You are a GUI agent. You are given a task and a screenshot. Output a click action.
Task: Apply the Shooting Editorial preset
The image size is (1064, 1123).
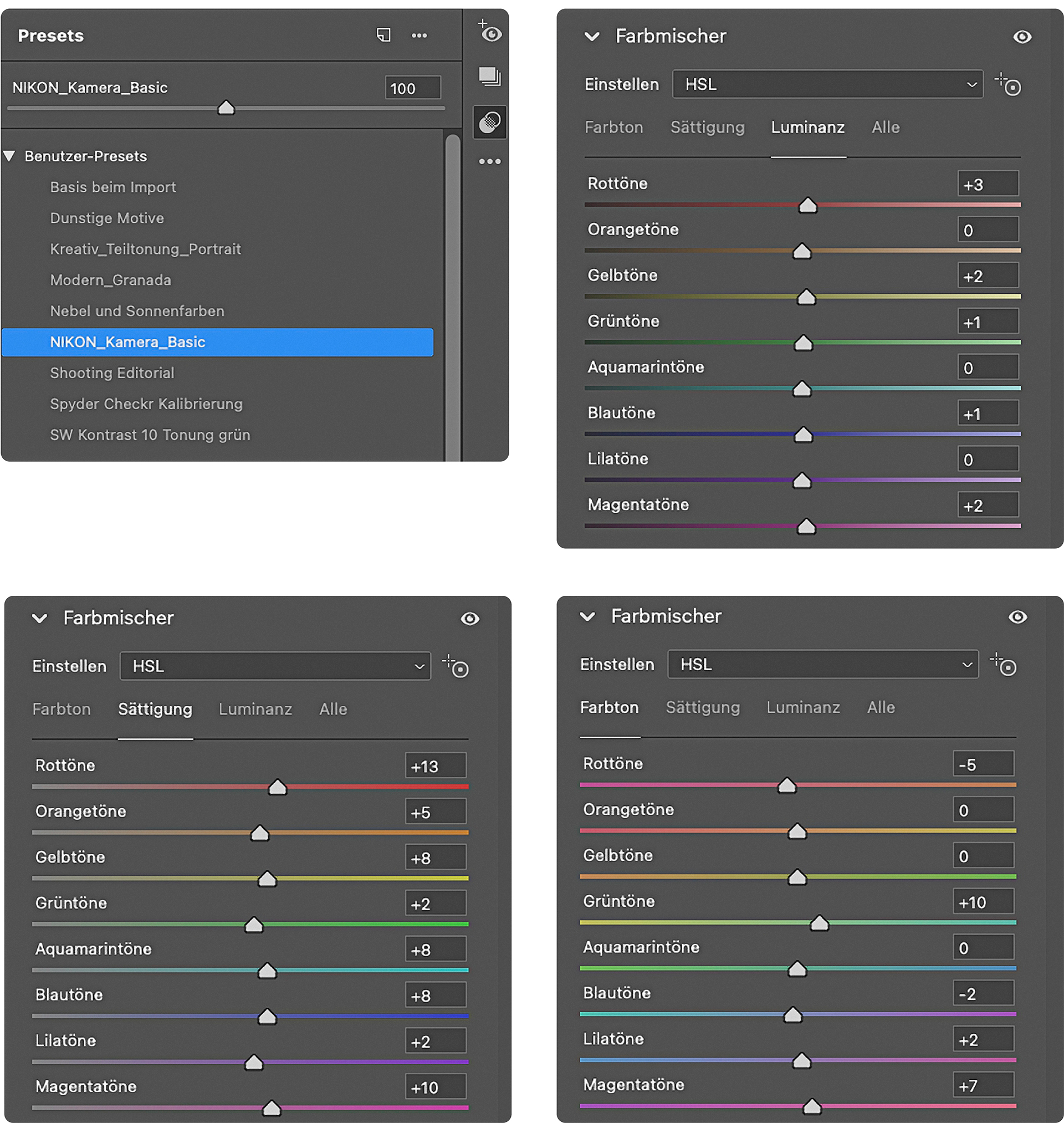[112, 372]
